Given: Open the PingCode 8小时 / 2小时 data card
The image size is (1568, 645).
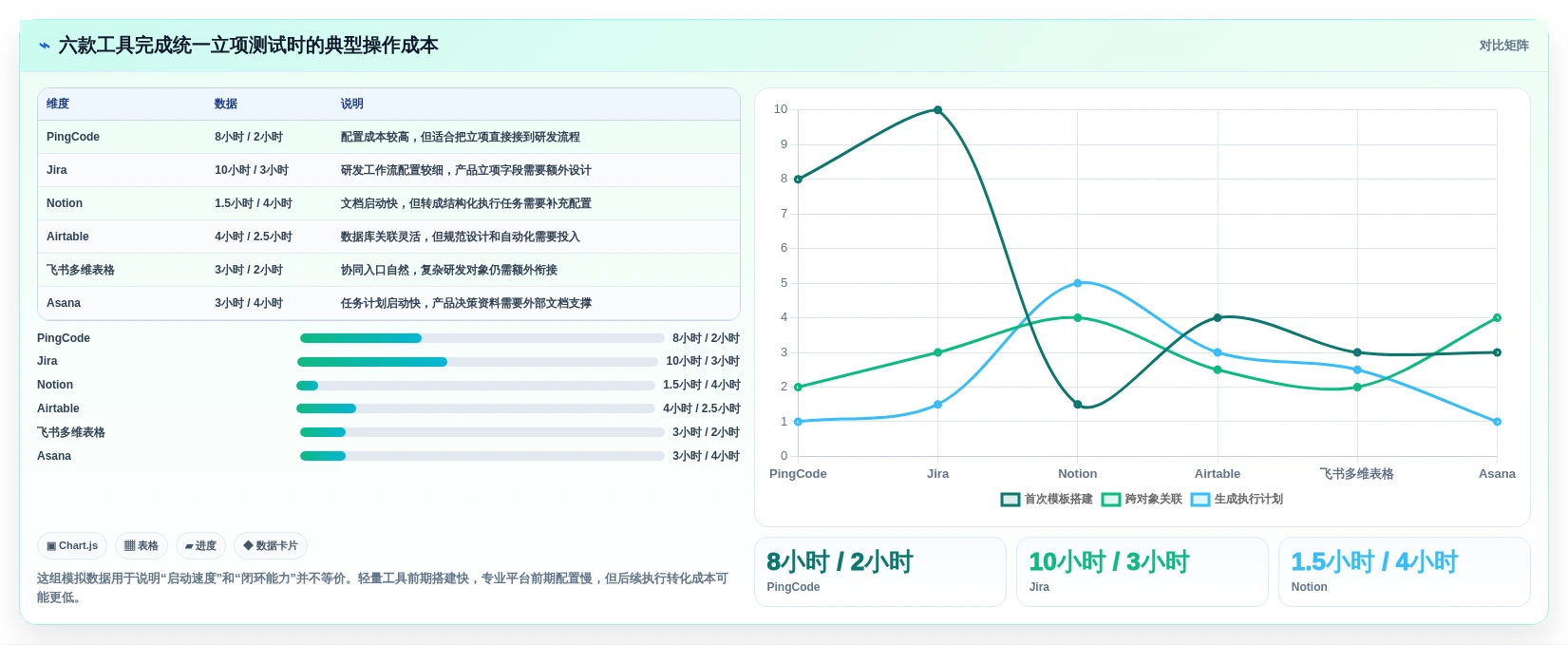Looking at the screenshot, I should pyautogui.click(x=880, y=572).
